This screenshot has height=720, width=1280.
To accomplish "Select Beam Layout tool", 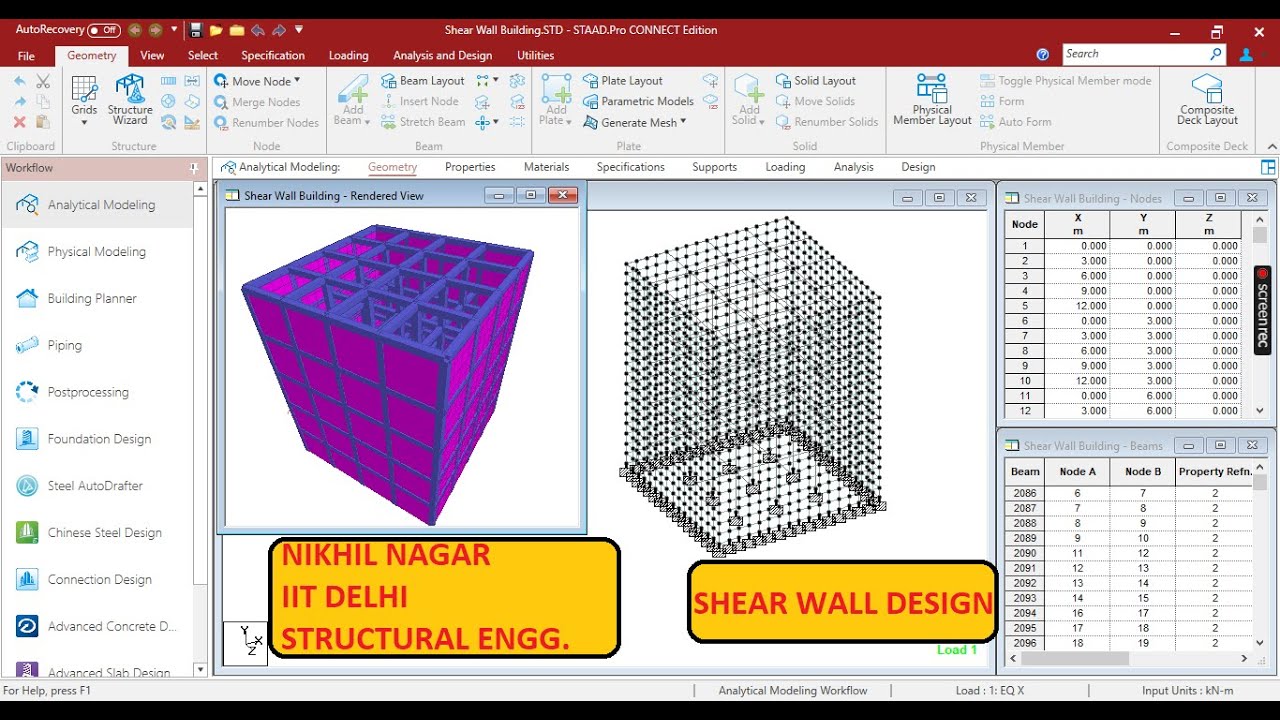I will click(x=423, y=81).
